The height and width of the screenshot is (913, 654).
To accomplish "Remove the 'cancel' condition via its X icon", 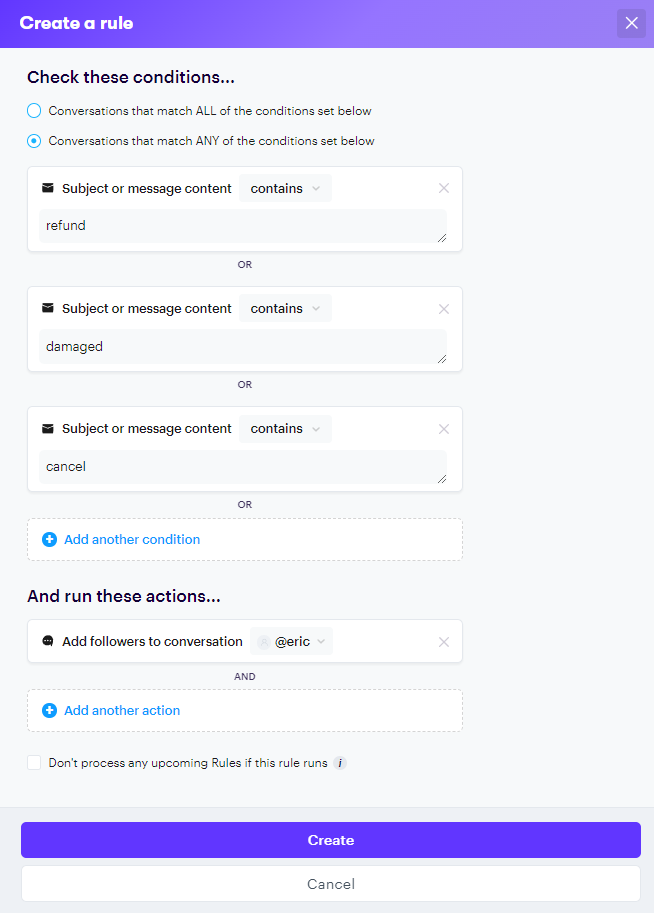I will pyautogui.click(x=444, y=429).
